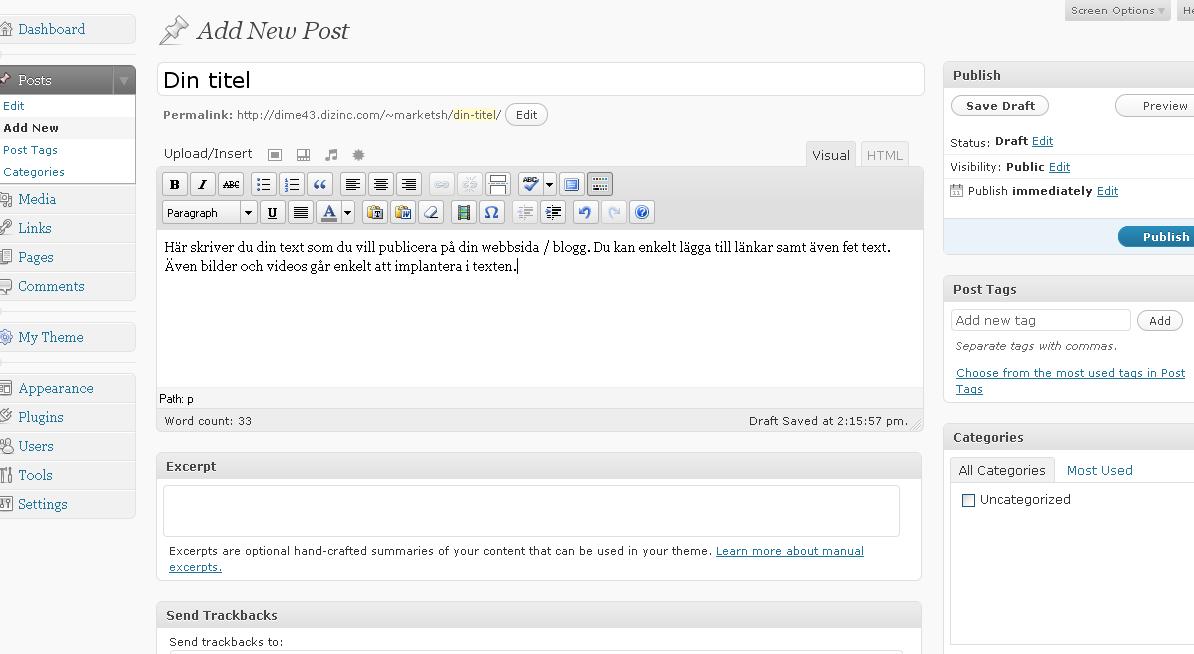Expand the Screen Options panel

(1117, 10)
